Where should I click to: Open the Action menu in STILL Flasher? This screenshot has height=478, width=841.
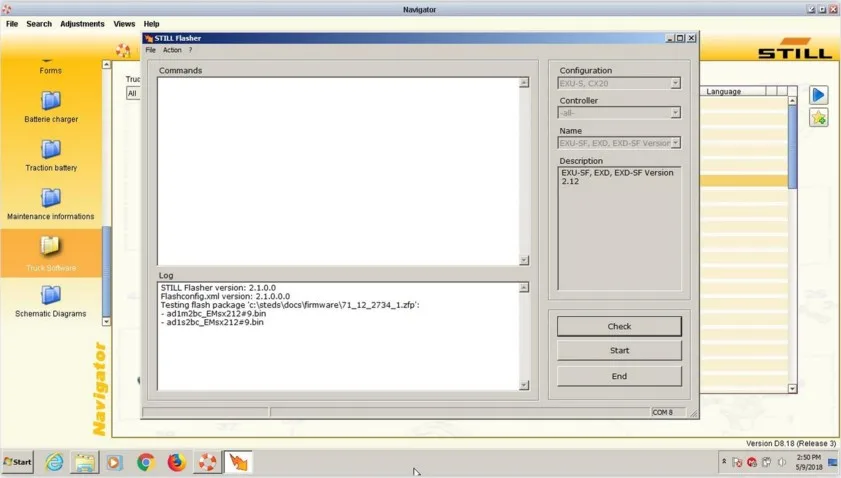coord(172,50)
